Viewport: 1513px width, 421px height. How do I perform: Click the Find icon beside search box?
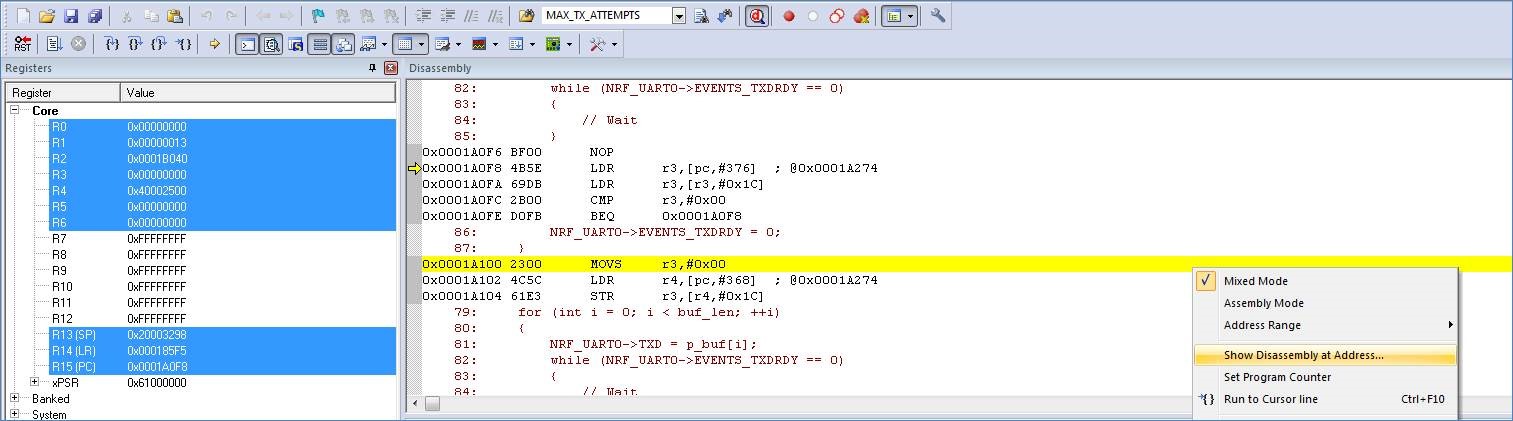coord(701,16)
